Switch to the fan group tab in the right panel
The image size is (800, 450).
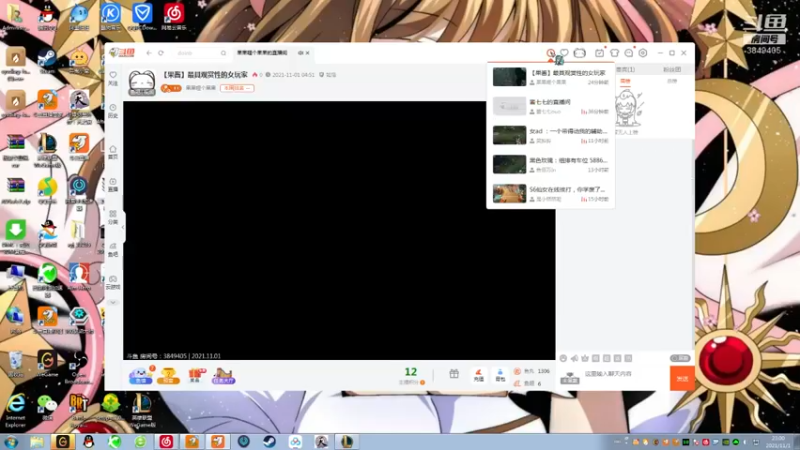click(x=672, y=69)
